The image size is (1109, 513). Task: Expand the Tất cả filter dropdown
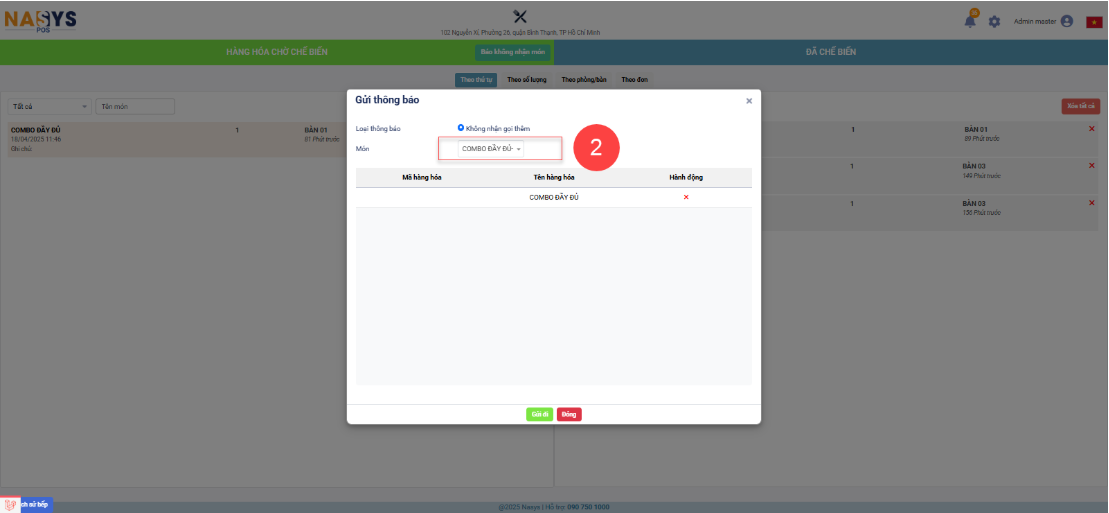tap(48, 106)
